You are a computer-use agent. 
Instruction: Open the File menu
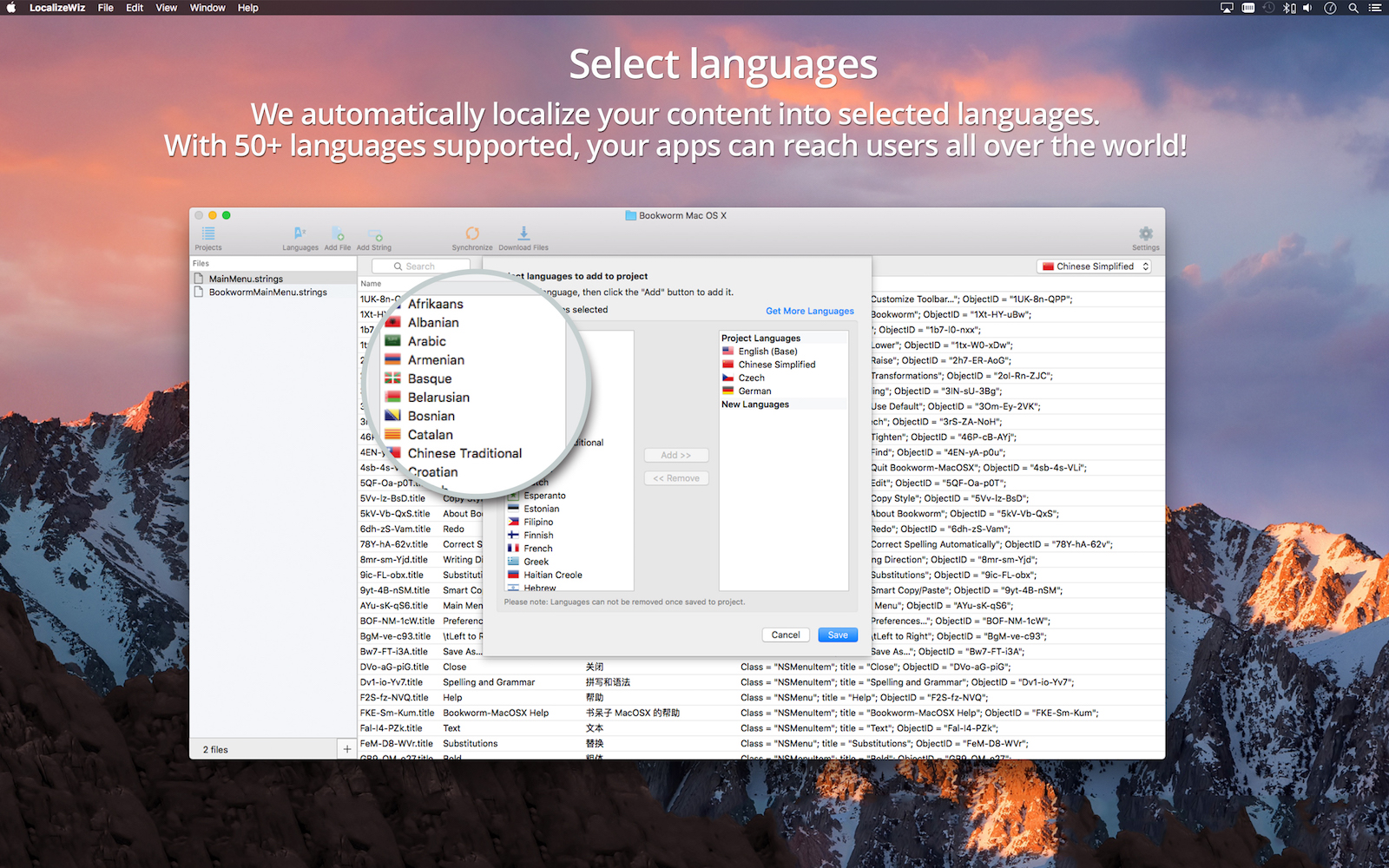pos(105,8)
